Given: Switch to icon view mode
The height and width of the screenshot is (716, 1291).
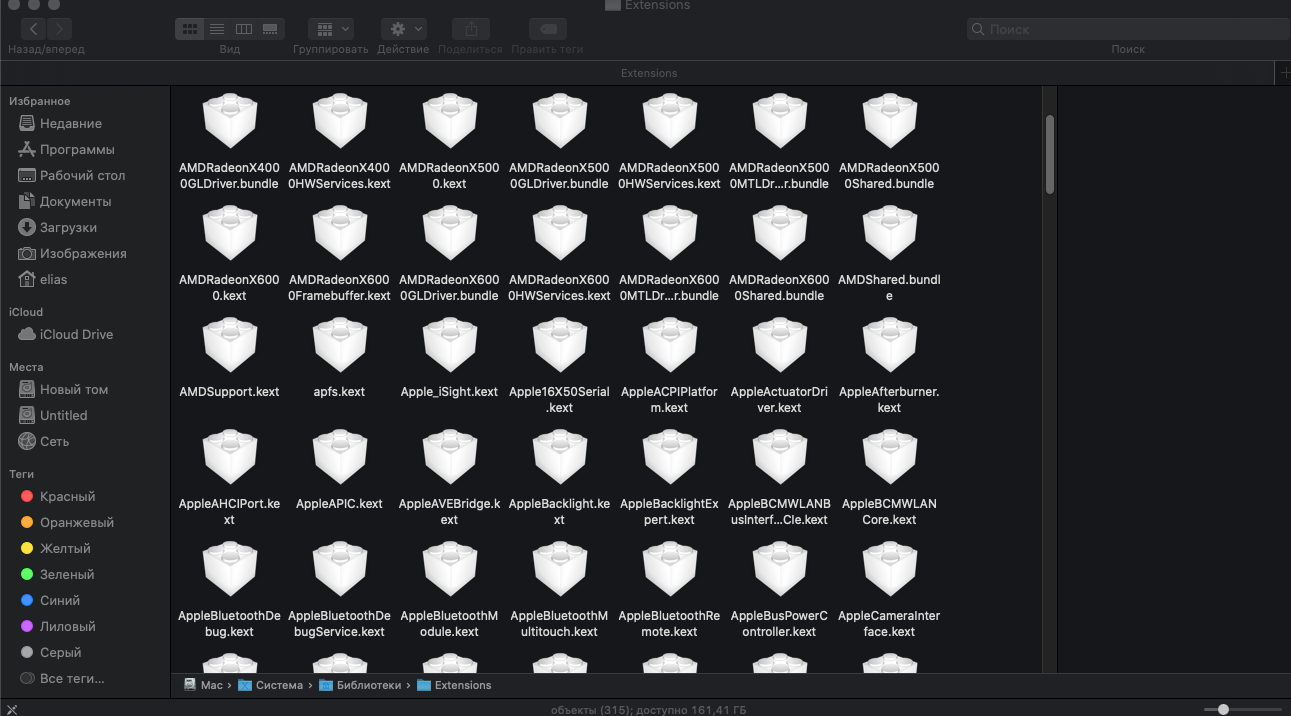Looking at the screenshot, I should pyautogui.click(x=189, y=29).
